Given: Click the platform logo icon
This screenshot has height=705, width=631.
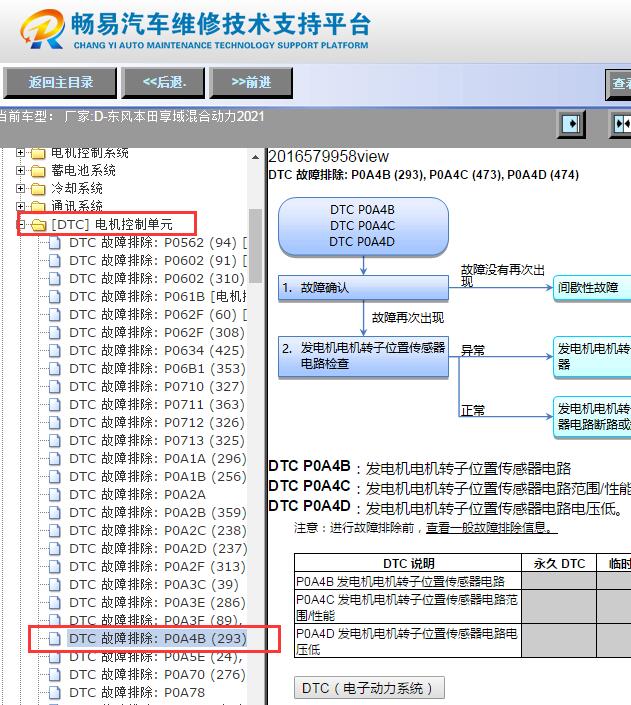Looking at the screenshot, I should point(42,29).
